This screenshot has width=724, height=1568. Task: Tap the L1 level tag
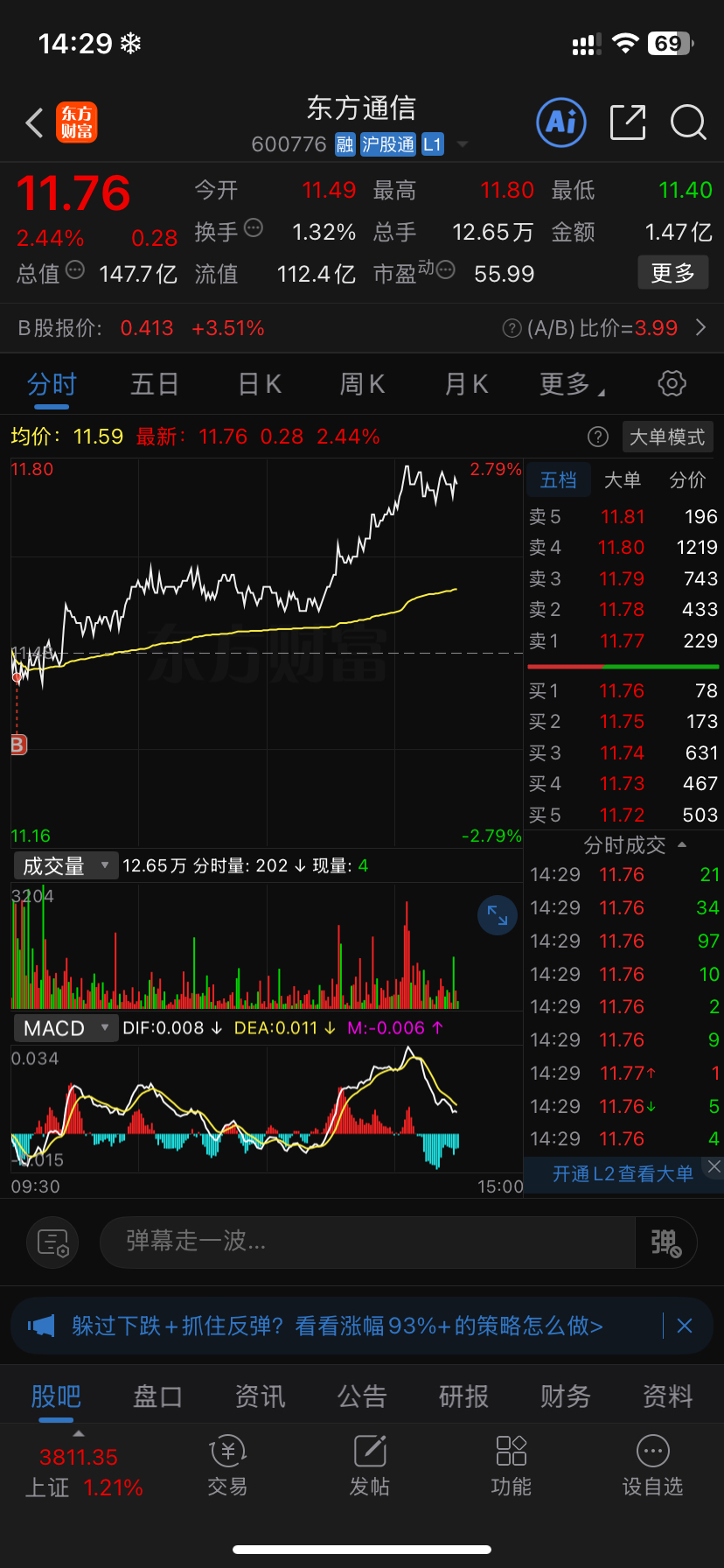(433, 144)
